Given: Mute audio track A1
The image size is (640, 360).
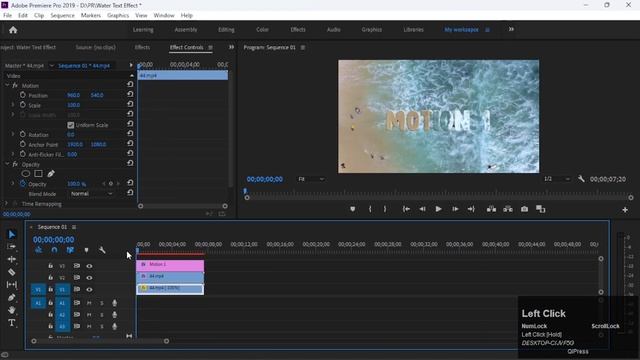Looking at the screenshot, I should (89, 303).
